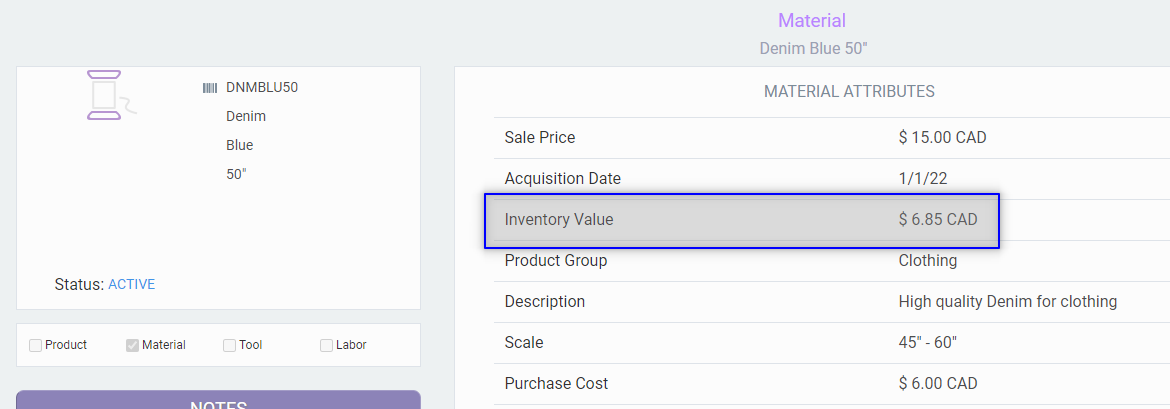This screenshot has height=409, width=1170.
Task: Click the Sale Price value $ 15.00 CAD
Action: click(x=942, y=138)
